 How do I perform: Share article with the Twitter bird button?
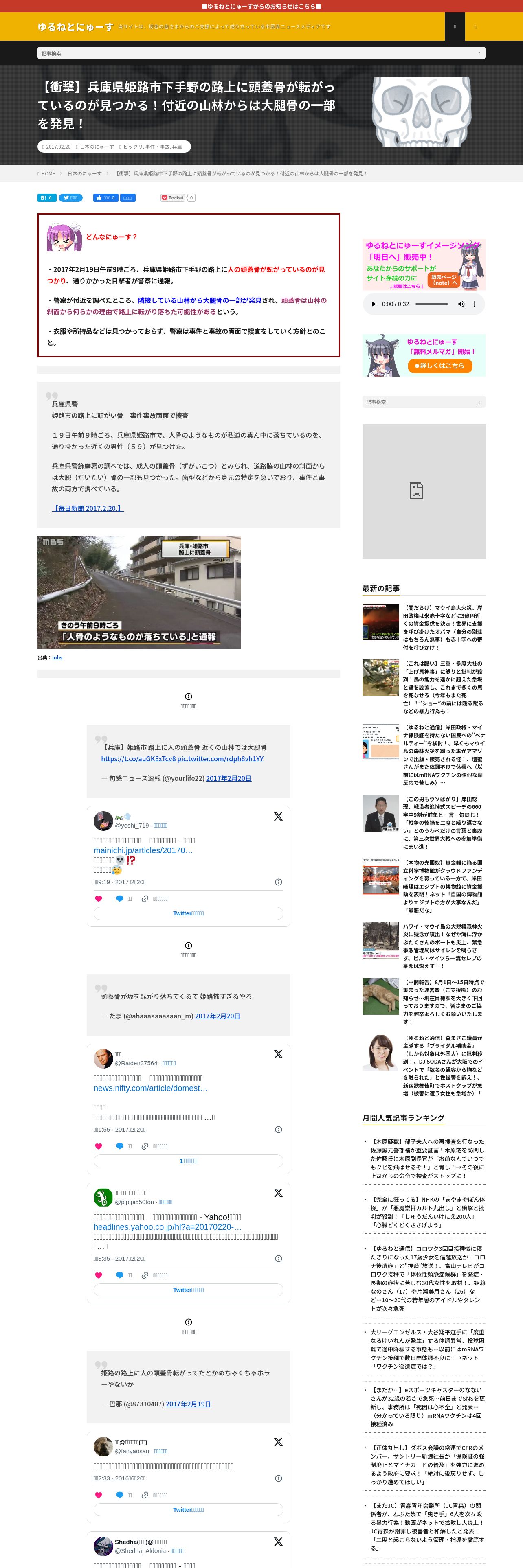(70, 198)
